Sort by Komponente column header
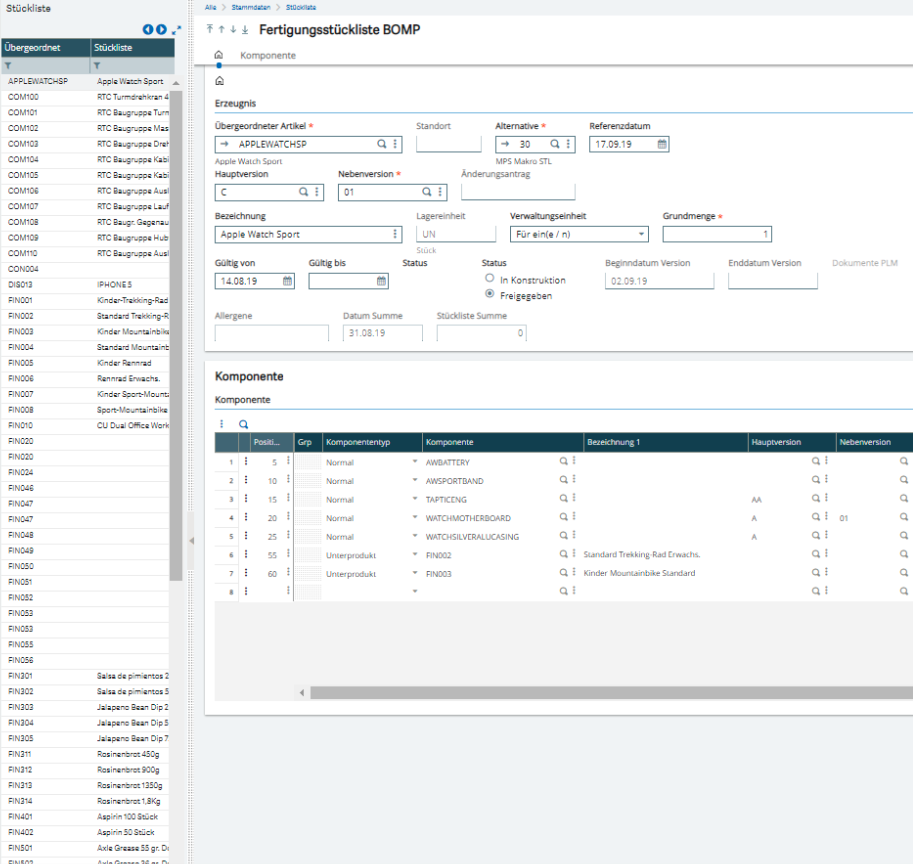Image resolution: width=913 pixels, height=864 pixels. [x=502, y=442]
